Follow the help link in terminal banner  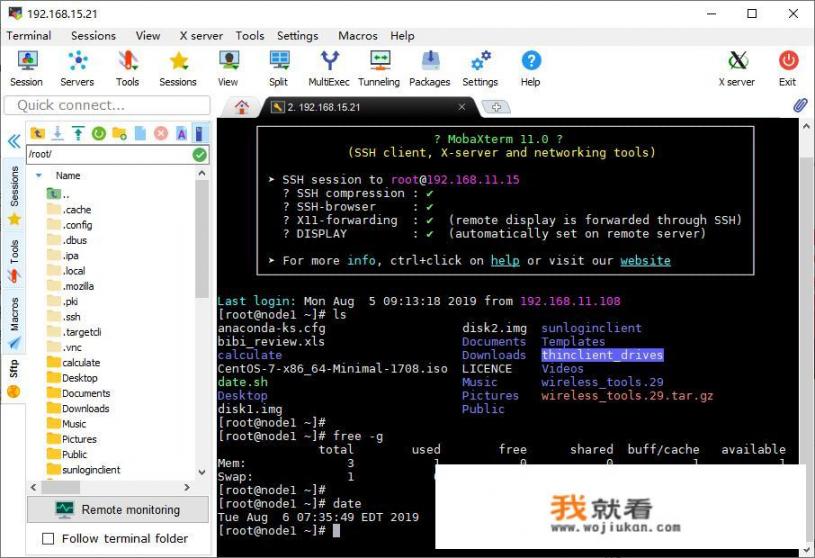[505, 260]
